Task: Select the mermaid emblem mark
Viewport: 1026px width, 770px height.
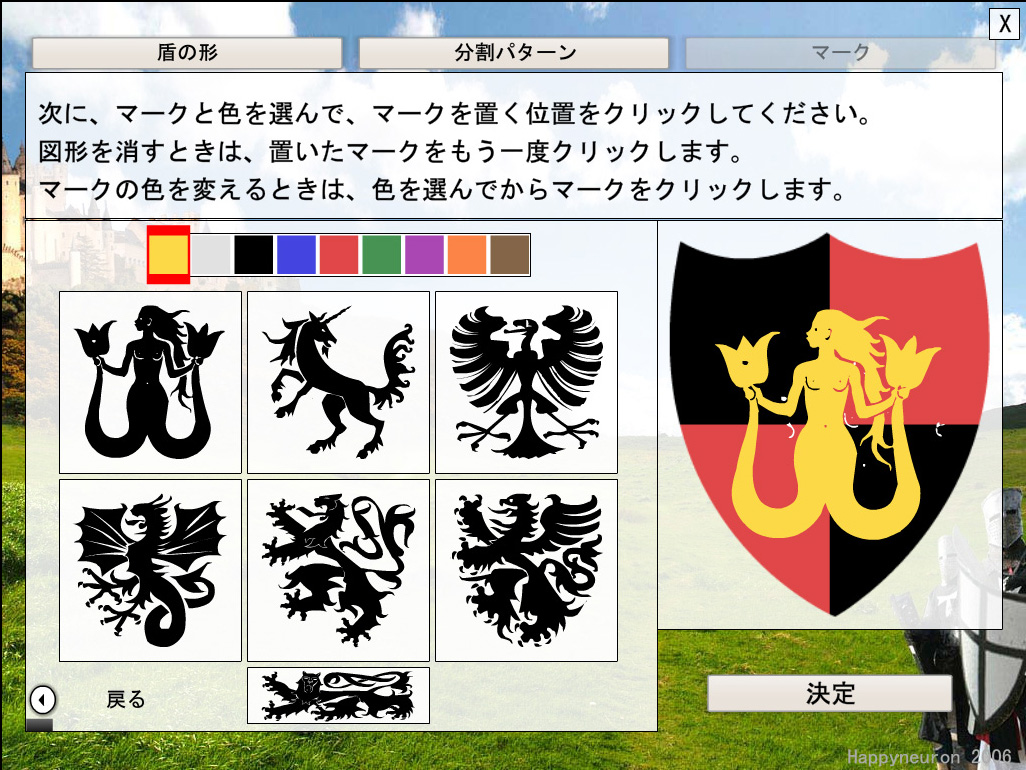Action: click(150, 382)
